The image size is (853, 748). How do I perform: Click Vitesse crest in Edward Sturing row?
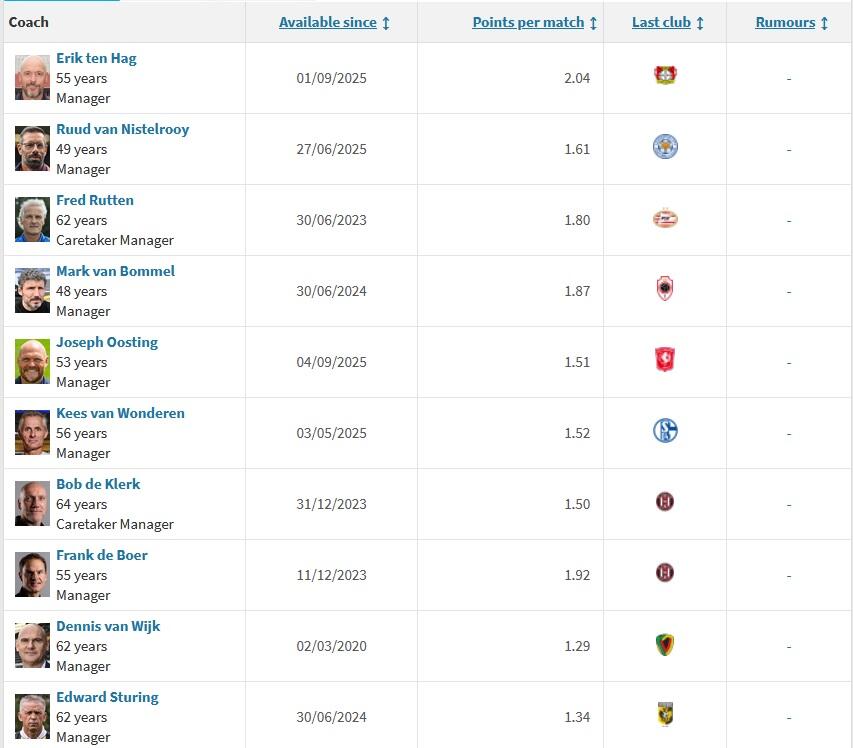tap(665, 715)
